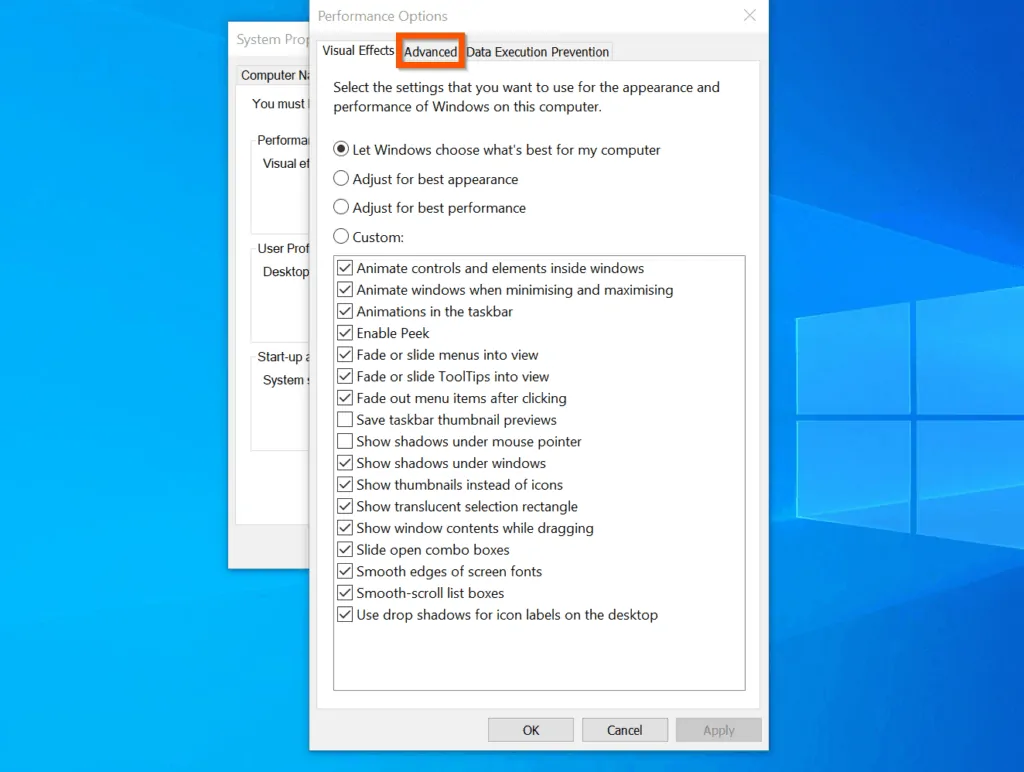Select the Visual Effects tab
The width and height of the screenshot is (1024, 772).
[x=358, y=51]
